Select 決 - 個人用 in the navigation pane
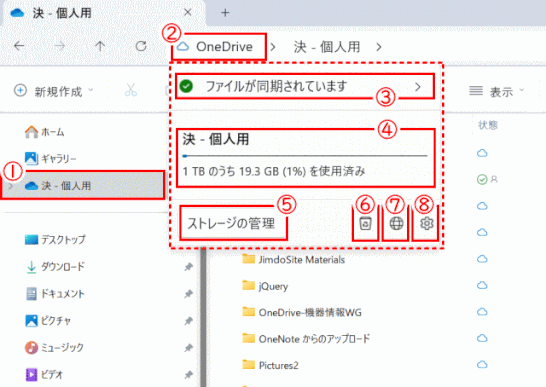 point(83,186)
